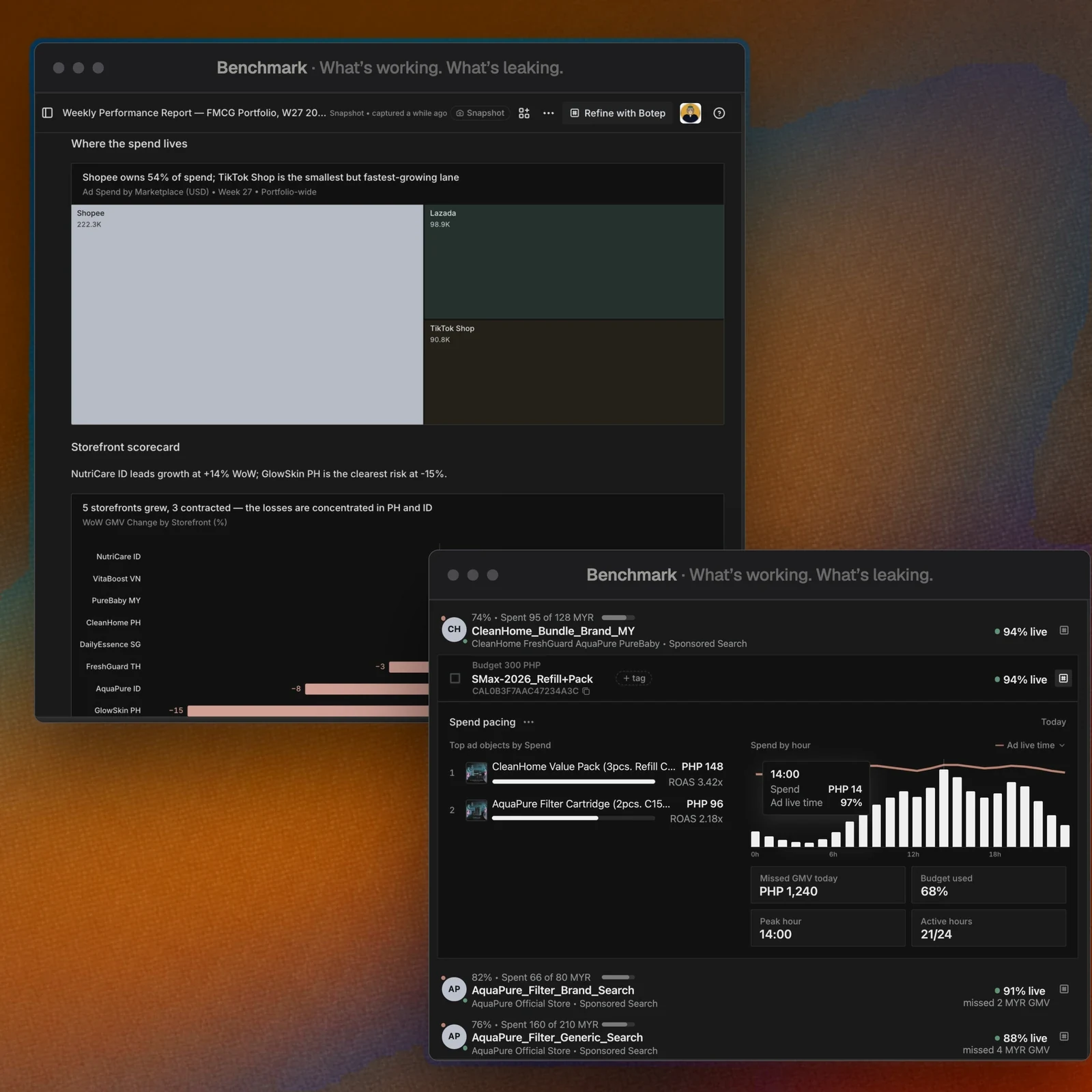Click the refine icon on AquaPure_Filter_Generic_Search row
The width and height of the screenshot is (1092, 1092).
click(x=1064, y=1037)
